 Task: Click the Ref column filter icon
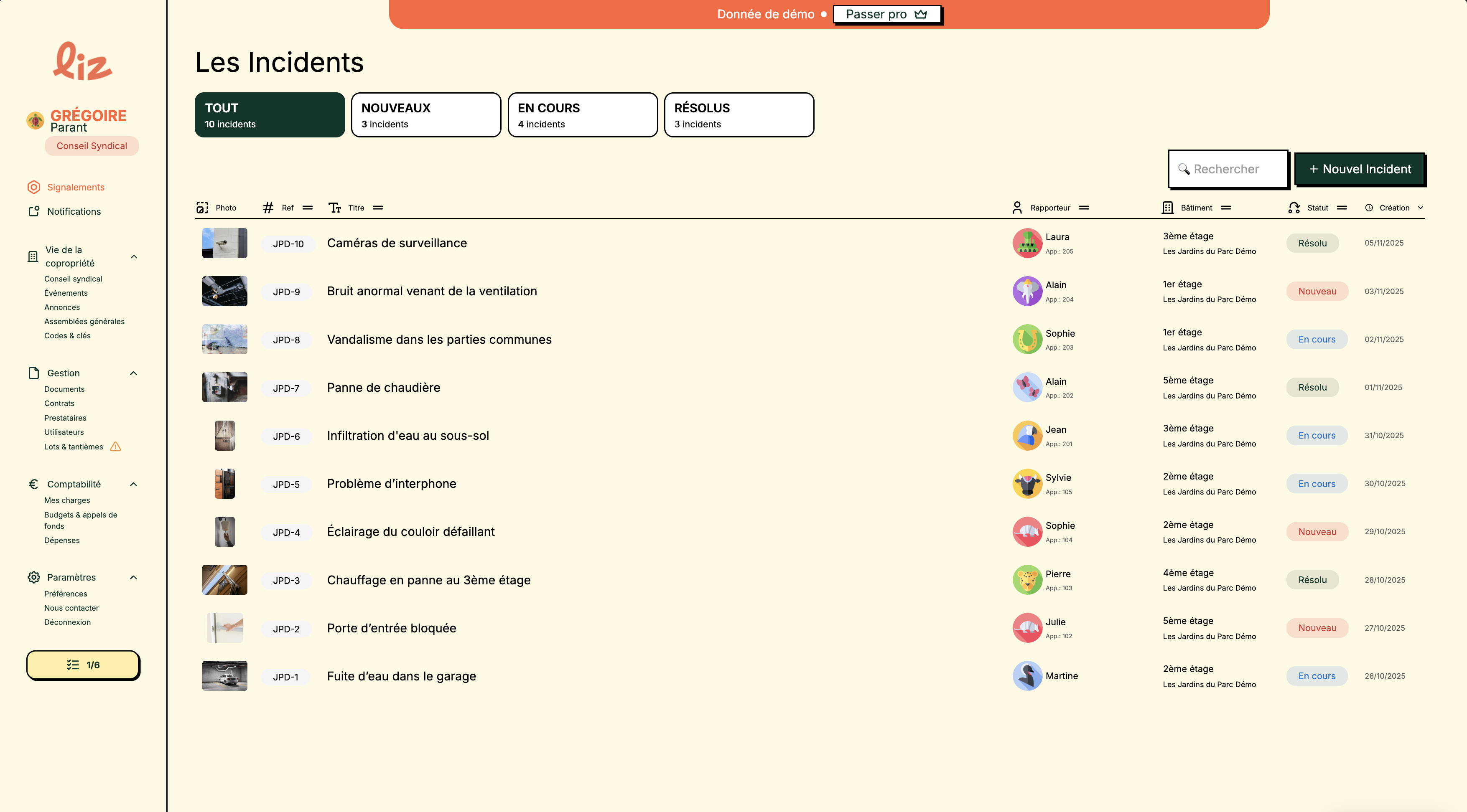coord(308,208)
